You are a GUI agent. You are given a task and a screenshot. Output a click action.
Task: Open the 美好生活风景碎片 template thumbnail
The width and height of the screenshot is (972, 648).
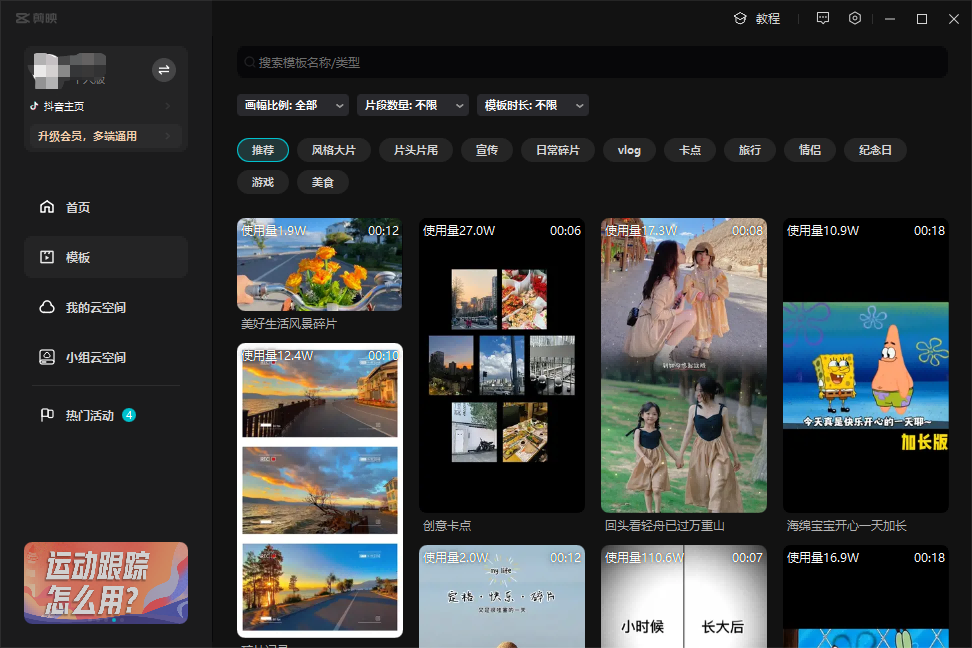[x=319, y=264]
